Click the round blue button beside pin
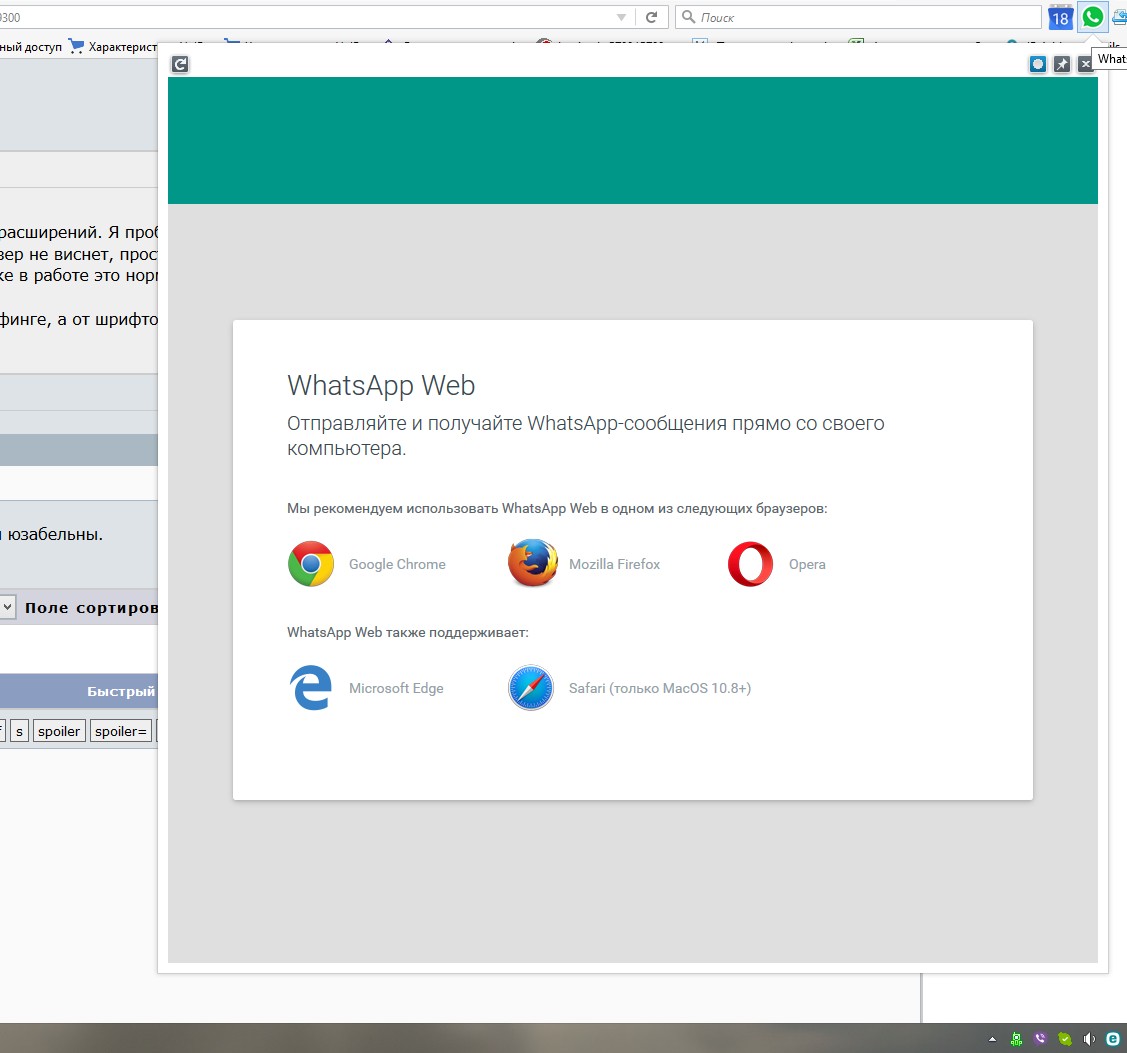Screen dimensions: 1127x1053 (x=1038, y=65)
